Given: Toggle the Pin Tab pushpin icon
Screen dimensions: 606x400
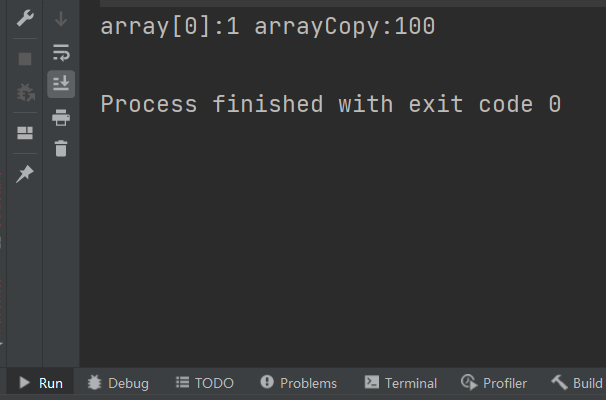Looking at the screenshot, I should coord(25,174).
